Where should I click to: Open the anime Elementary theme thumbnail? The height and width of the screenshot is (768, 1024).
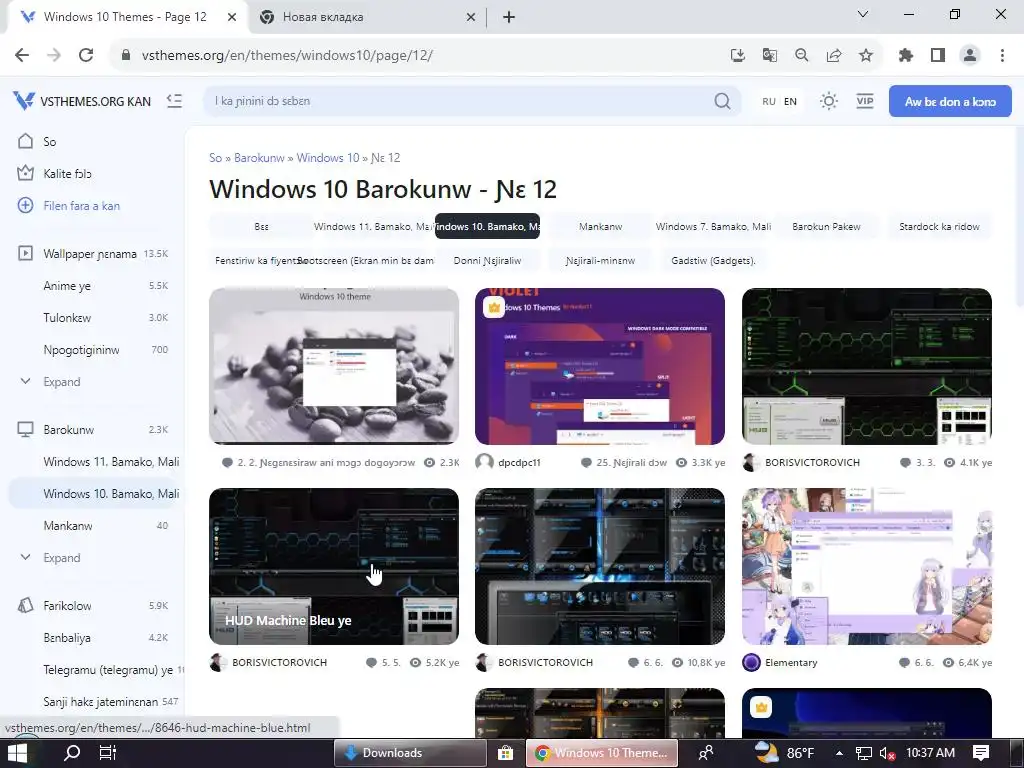(x=867, y=566)
